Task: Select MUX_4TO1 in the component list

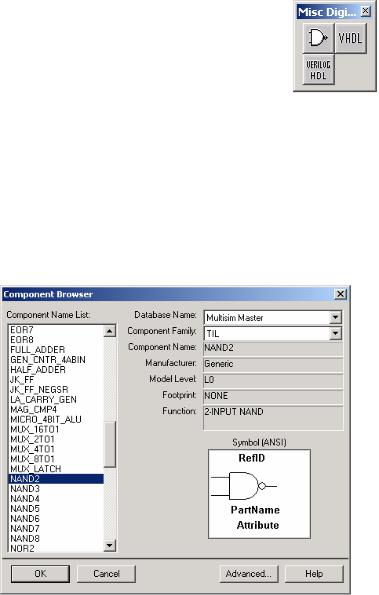Action: 56,449
